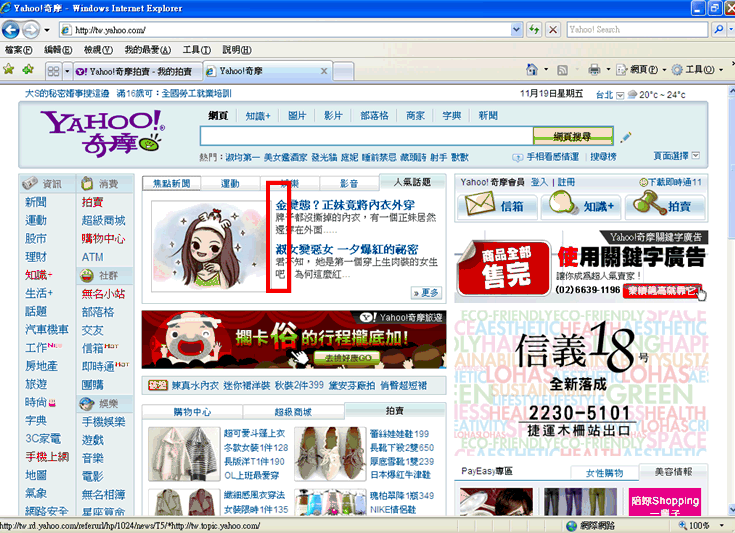The image size is (735, 533).
Task: Open the address bar history dropdown
Action: pyautogui.click(x=517, y=30)
